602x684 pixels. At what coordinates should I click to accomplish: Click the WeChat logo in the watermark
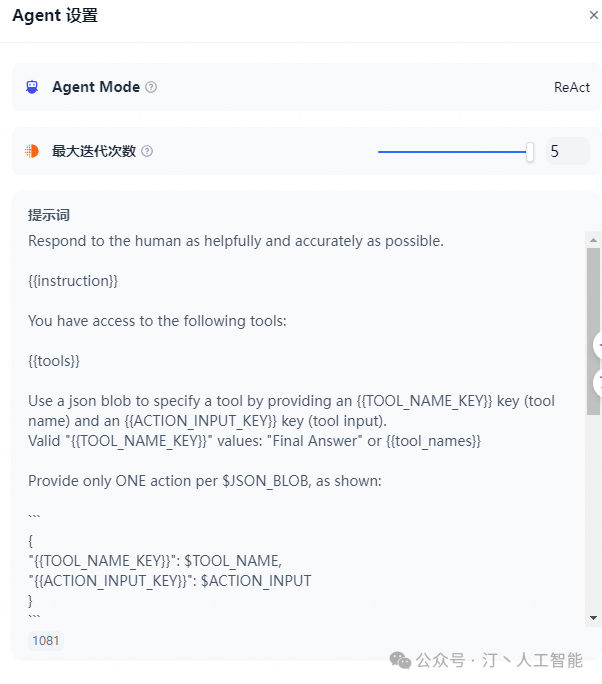pos(400,660)
